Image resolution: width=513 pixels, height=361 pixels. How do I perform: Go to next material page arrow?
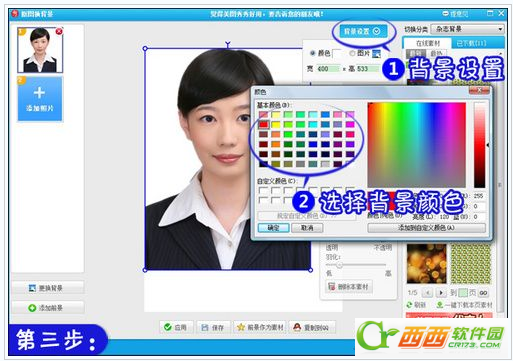coord(441,293)
